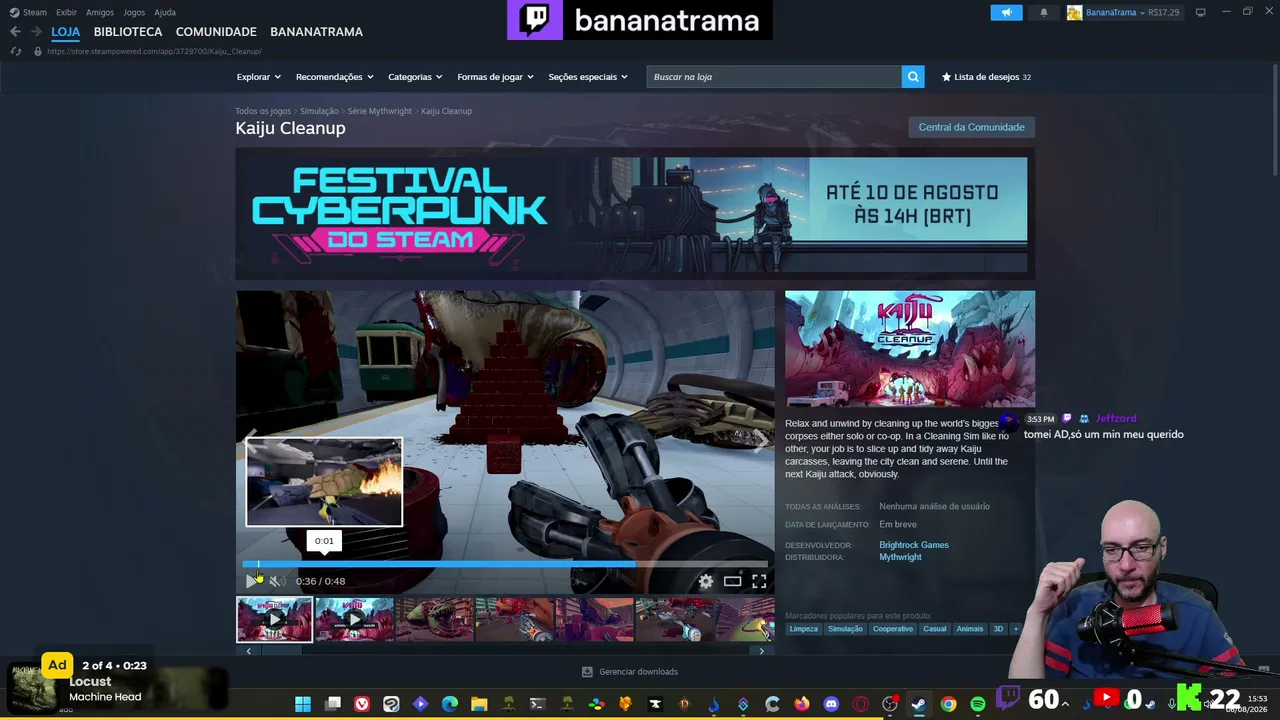Switch to the COMUNIDADE tab
The image size is (1280, 720).
(x=216, y=32)
